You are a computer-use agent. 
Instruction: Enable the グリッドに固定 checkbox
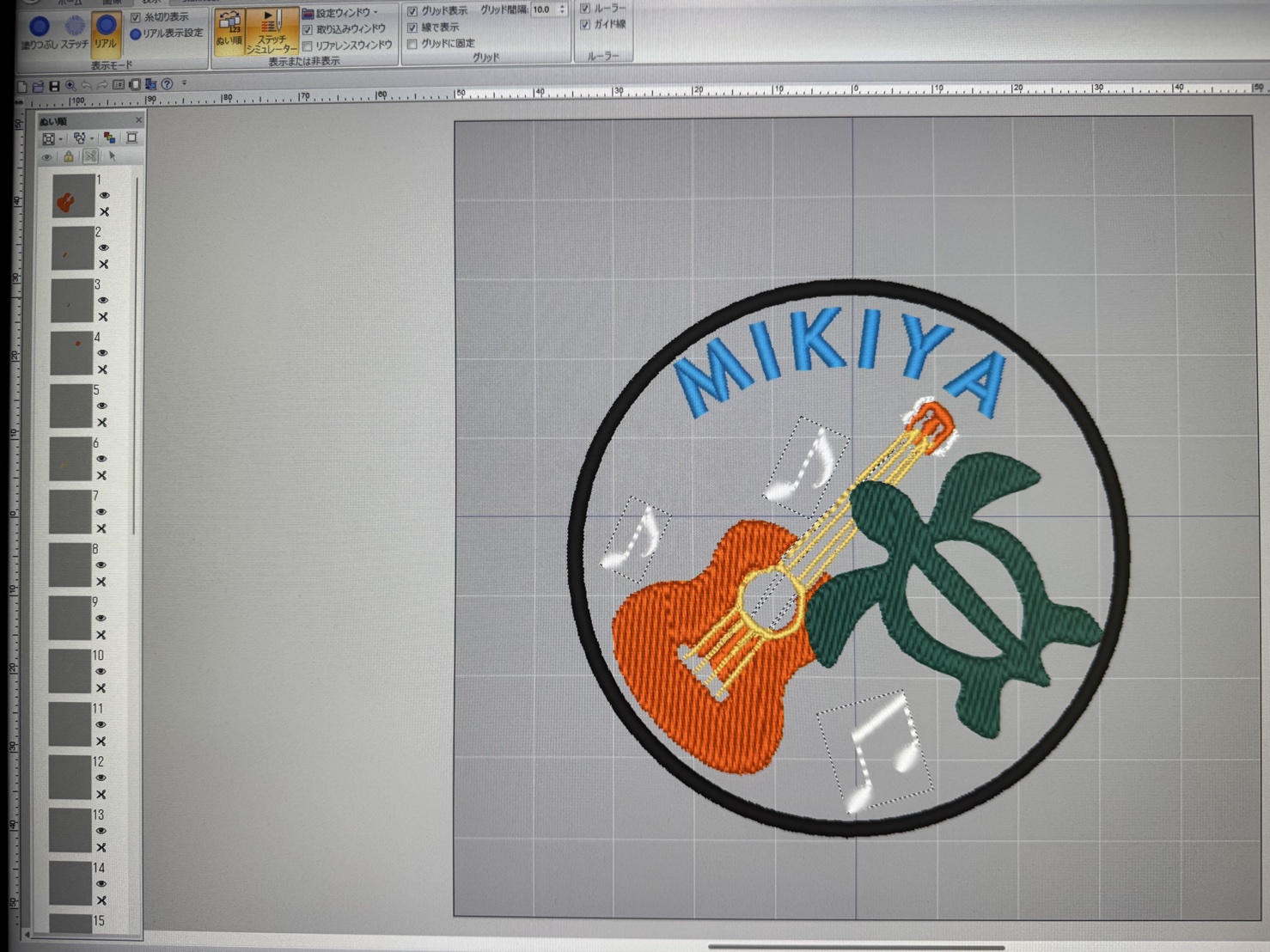(412, 44)
